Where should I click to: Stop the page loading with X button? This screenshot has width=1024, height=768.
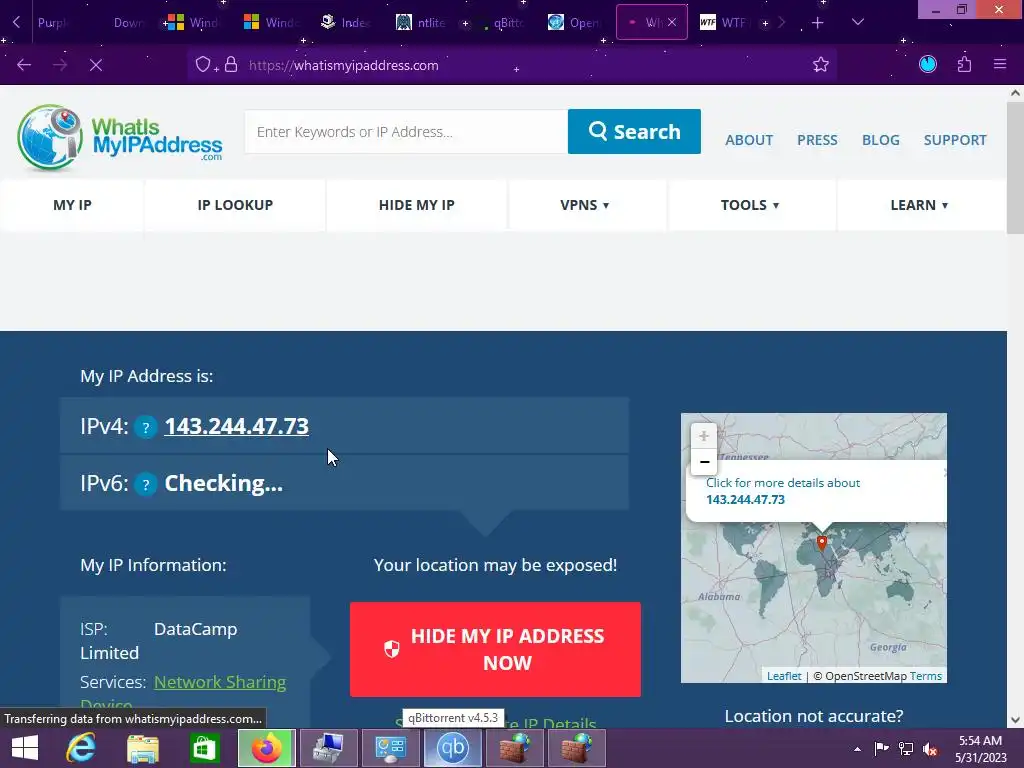(x=95, y=65)
